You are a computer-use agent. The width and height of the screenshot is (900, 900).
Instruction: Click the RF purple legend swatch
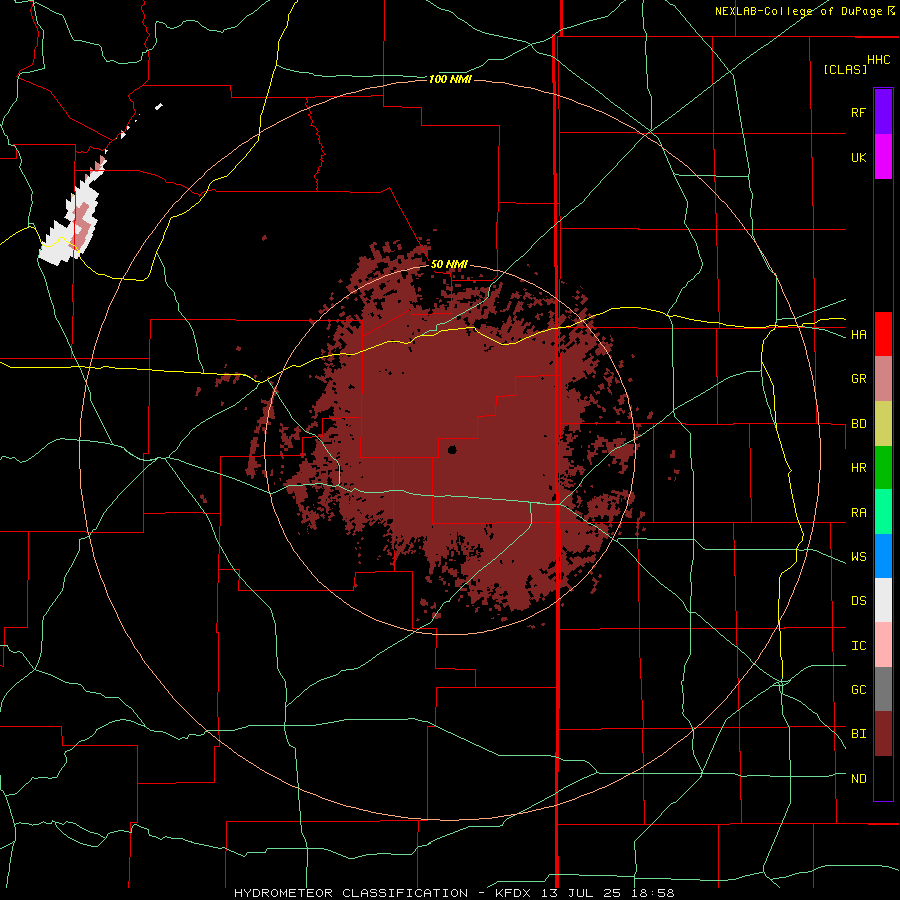883,112
